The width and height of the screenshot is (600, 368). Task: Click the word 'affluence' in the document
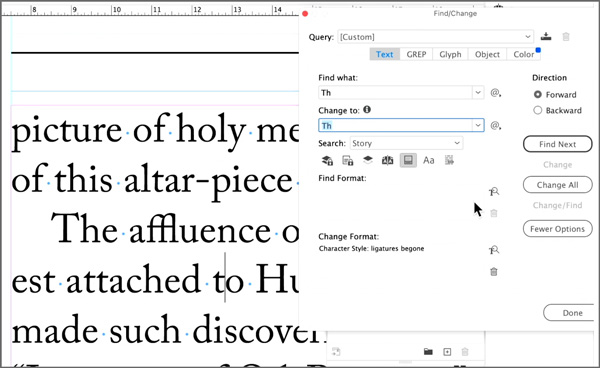[x=200, y=230]
